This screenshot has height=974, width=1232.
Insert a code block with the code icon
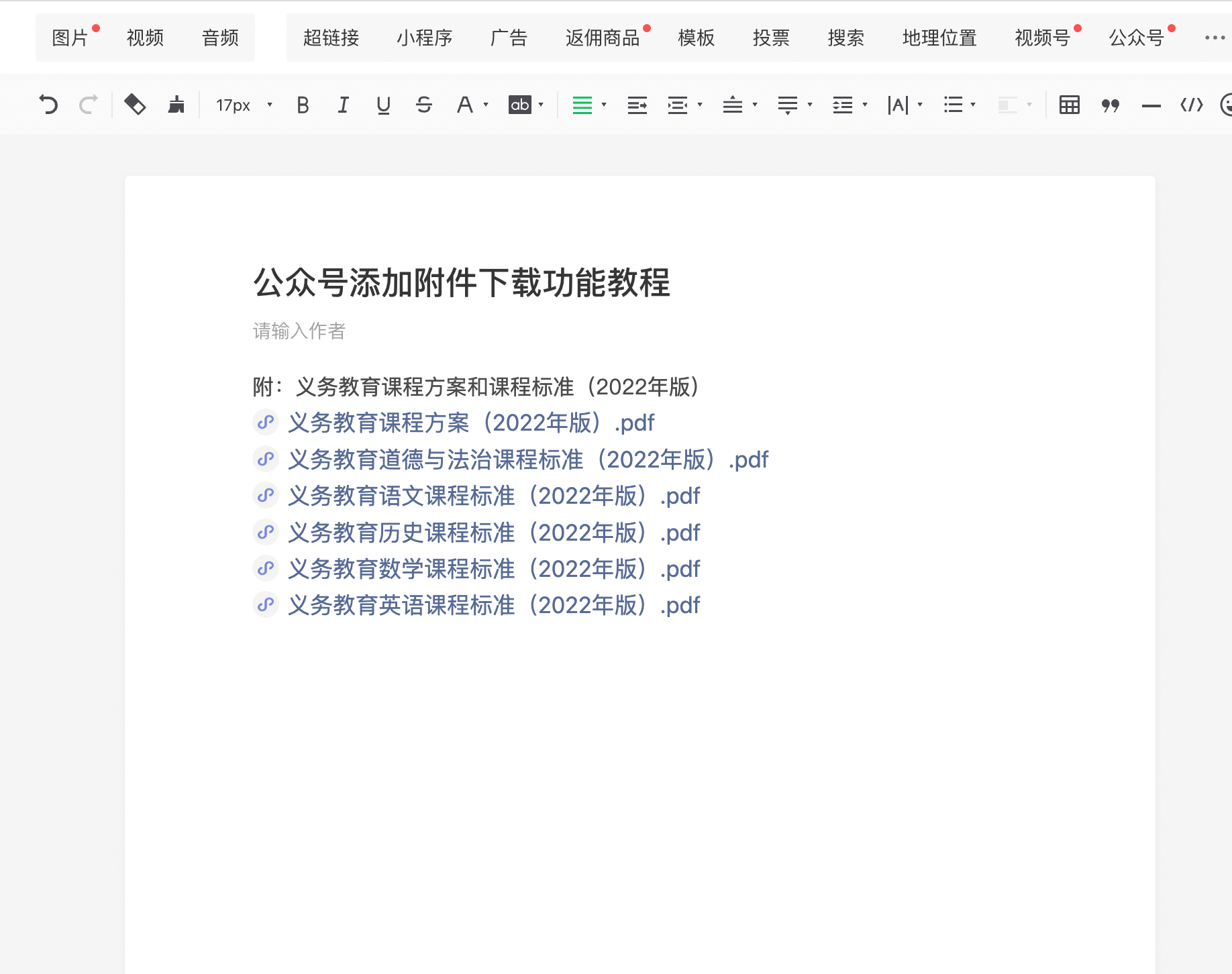tap(1192, 105)
